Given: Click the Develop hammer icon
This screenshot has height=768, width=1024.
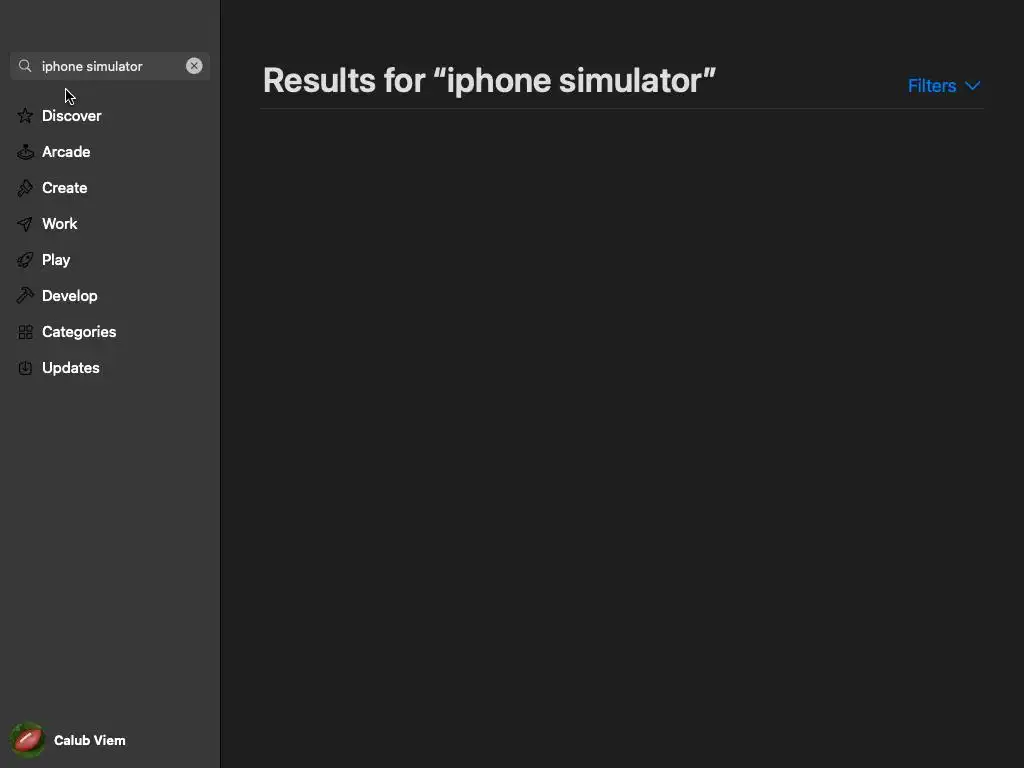Looking at the screenshot, I should click(x=25, y=296).
